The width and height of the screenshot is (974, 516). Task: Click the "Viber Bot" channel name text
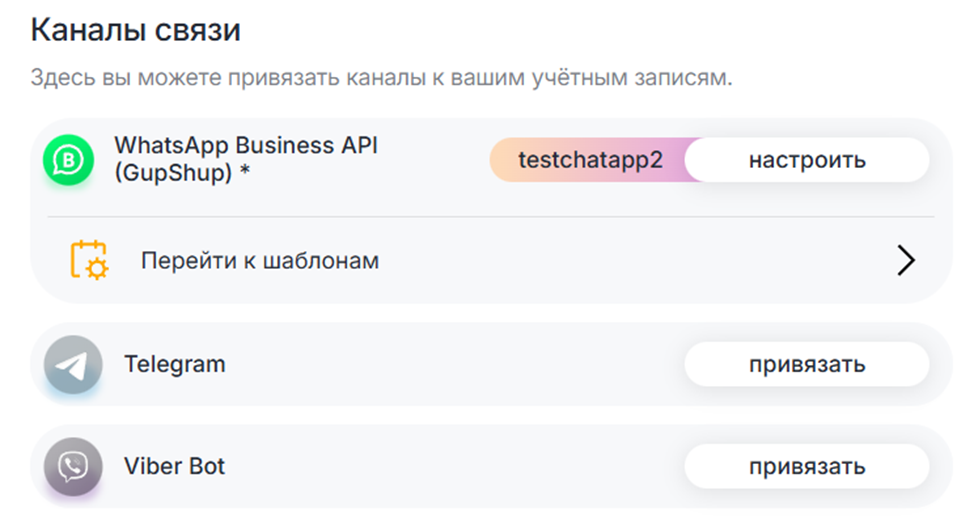pyautogui.click(x=175, y=467)
